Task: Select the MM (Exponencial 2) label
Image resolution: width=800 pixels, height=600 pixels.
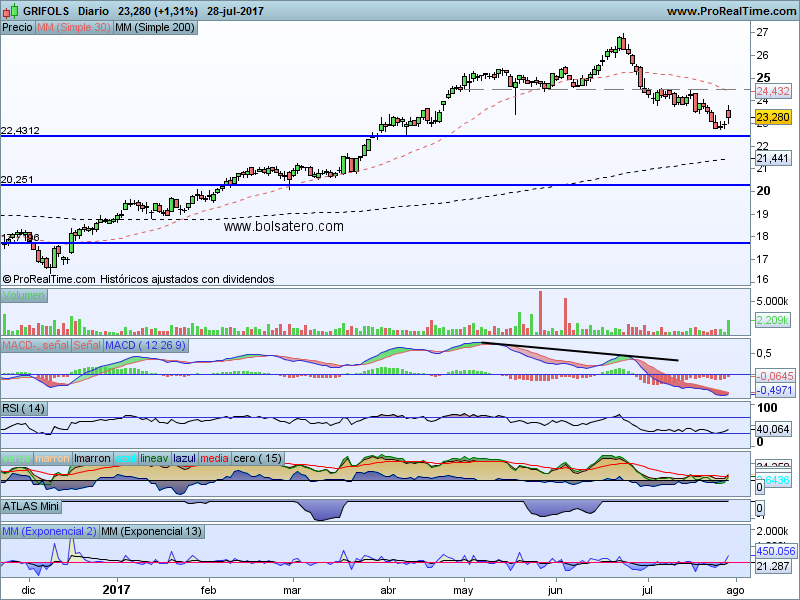Action: (49, 529)
